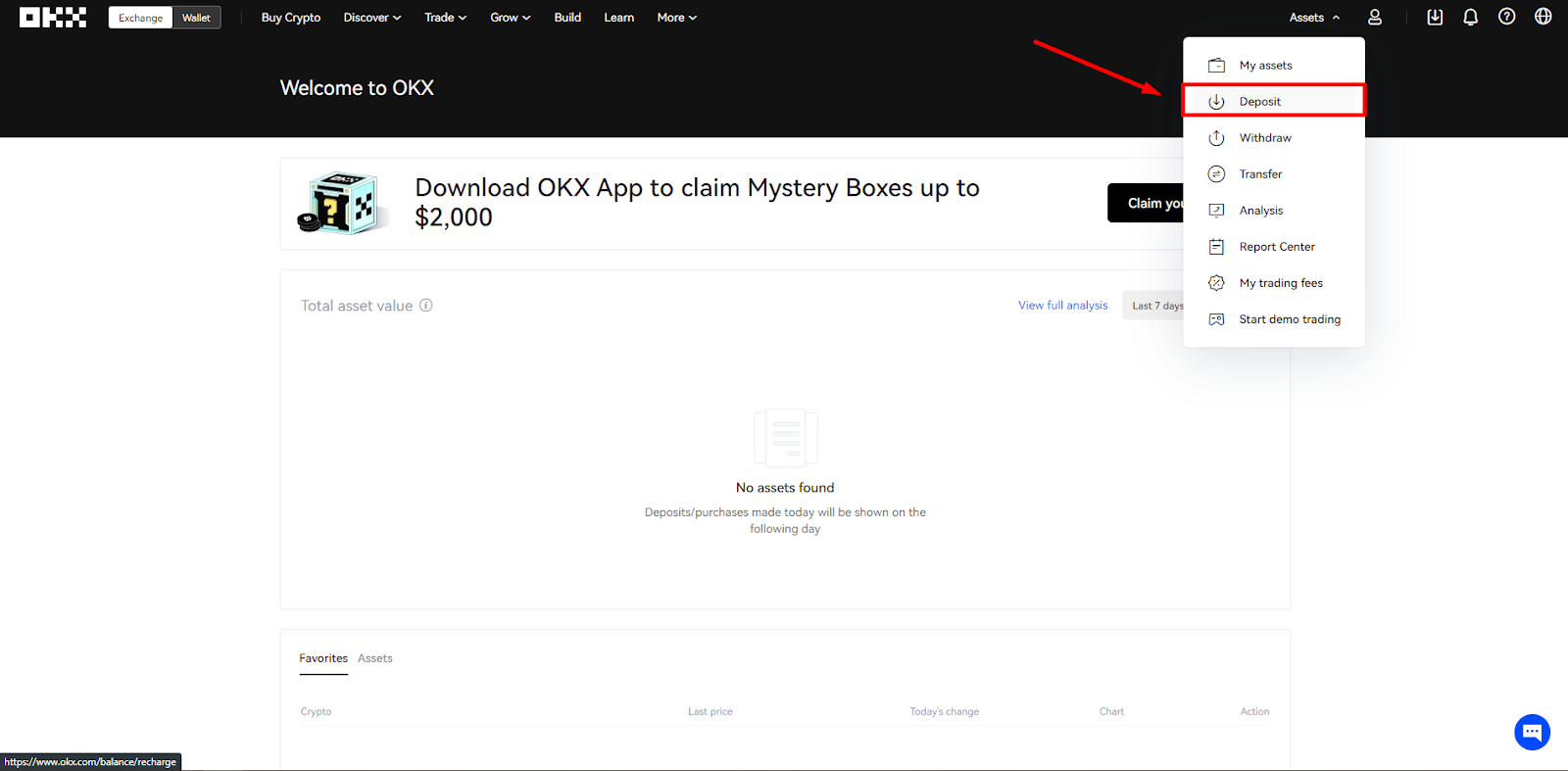Screen dimensions: 1568x771
Task: Expand the More menu
Action: [x=677, y=18]
